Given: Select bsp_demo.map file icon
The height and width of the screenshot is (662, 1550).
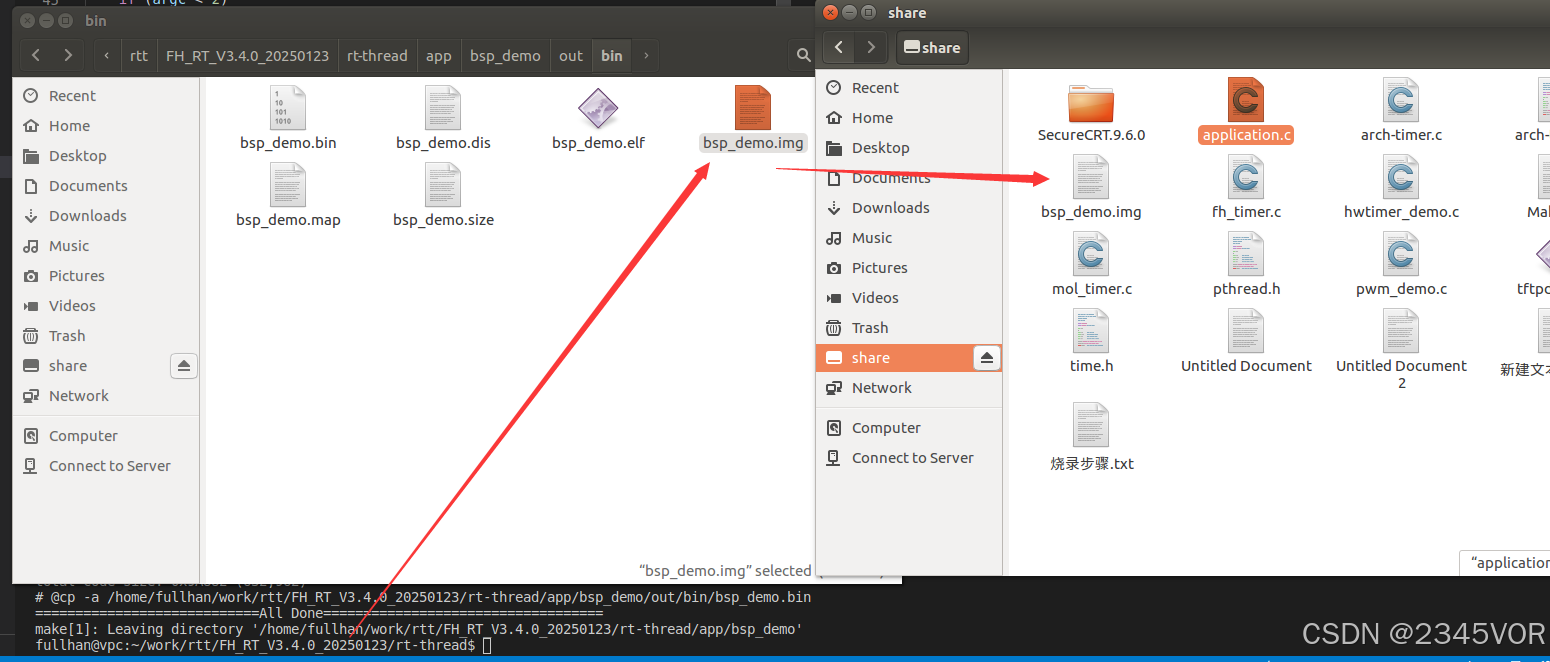Looking at the screenshot, I should coord(288,184).
